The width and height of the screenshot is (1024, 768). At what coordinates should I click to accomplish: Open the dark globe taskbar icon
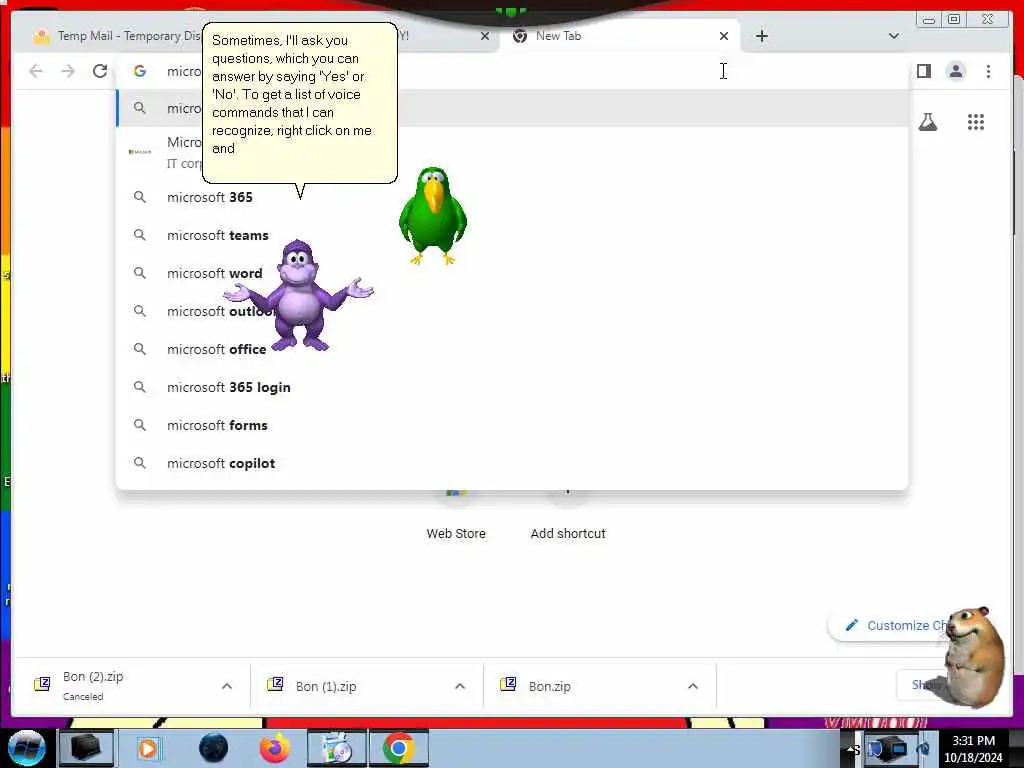[x=214, y=748]
